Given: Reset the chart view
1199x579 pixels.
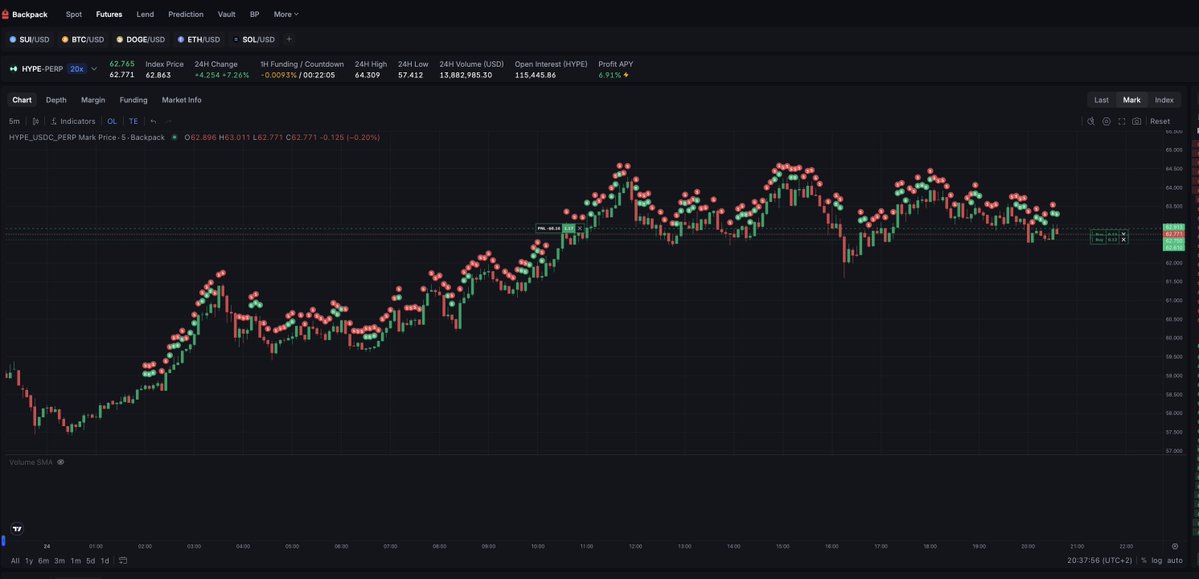Looking at the screenshot, I should 1160,121.
